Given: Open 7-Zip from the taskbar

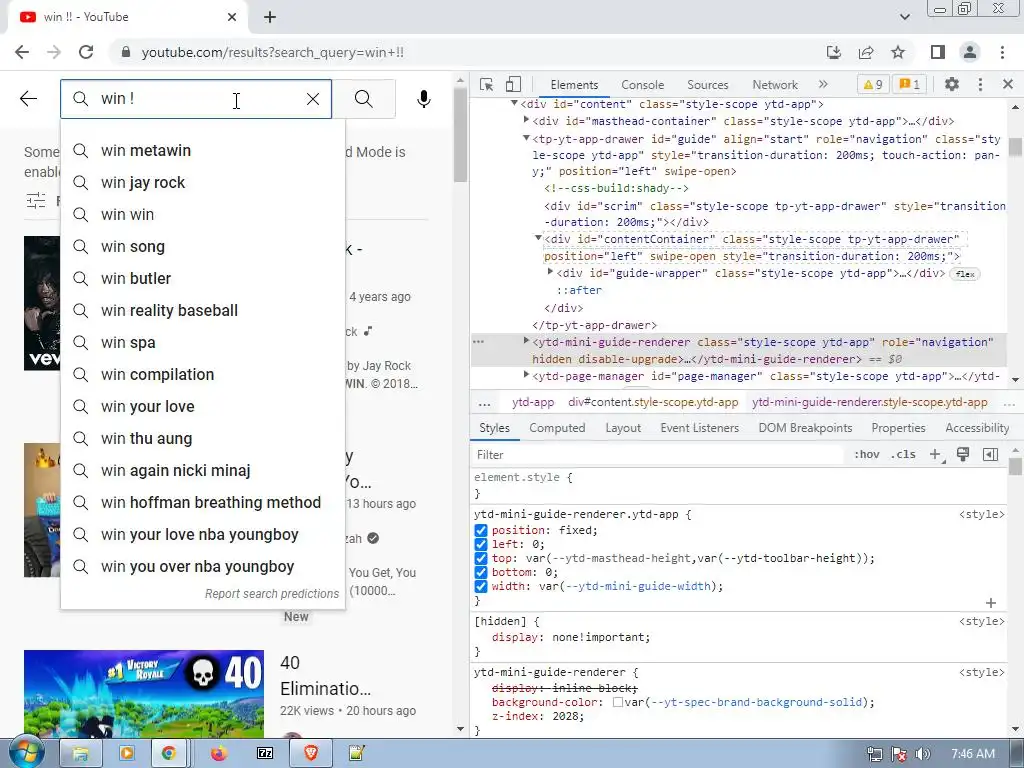Looking at the screenshot, I should click(x=265, y=754).
